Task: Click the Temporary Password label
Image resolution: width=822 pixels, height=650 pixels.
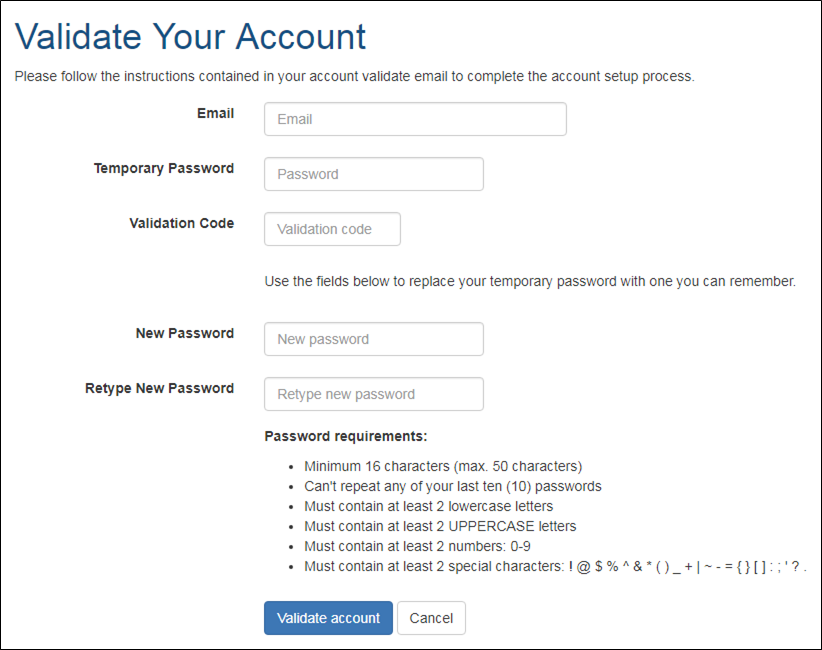Action: point(163,168)
